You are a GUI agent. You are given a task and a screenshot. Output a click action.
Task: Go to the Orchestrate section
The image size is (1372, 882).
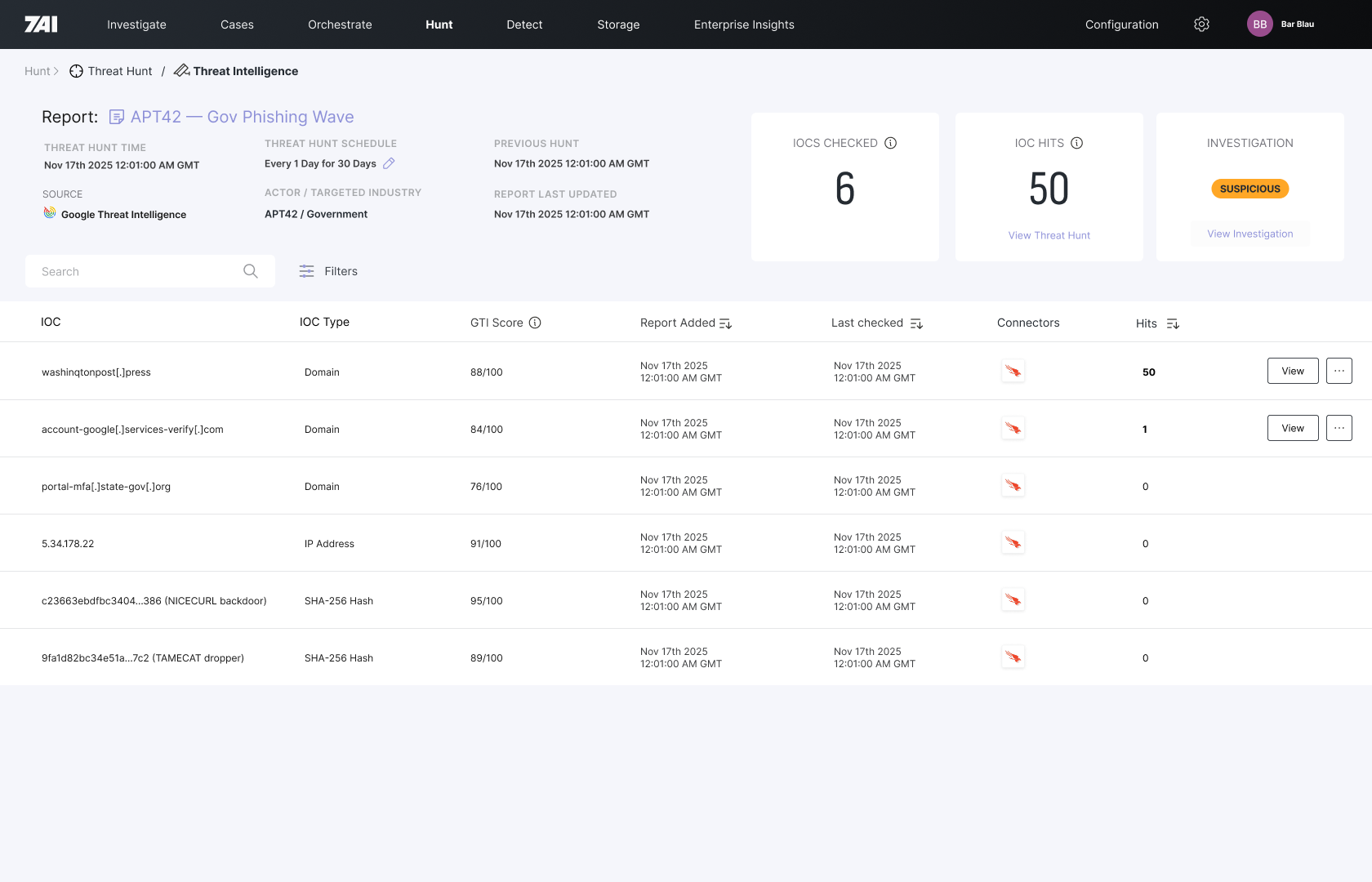click(x=340, y=24)
